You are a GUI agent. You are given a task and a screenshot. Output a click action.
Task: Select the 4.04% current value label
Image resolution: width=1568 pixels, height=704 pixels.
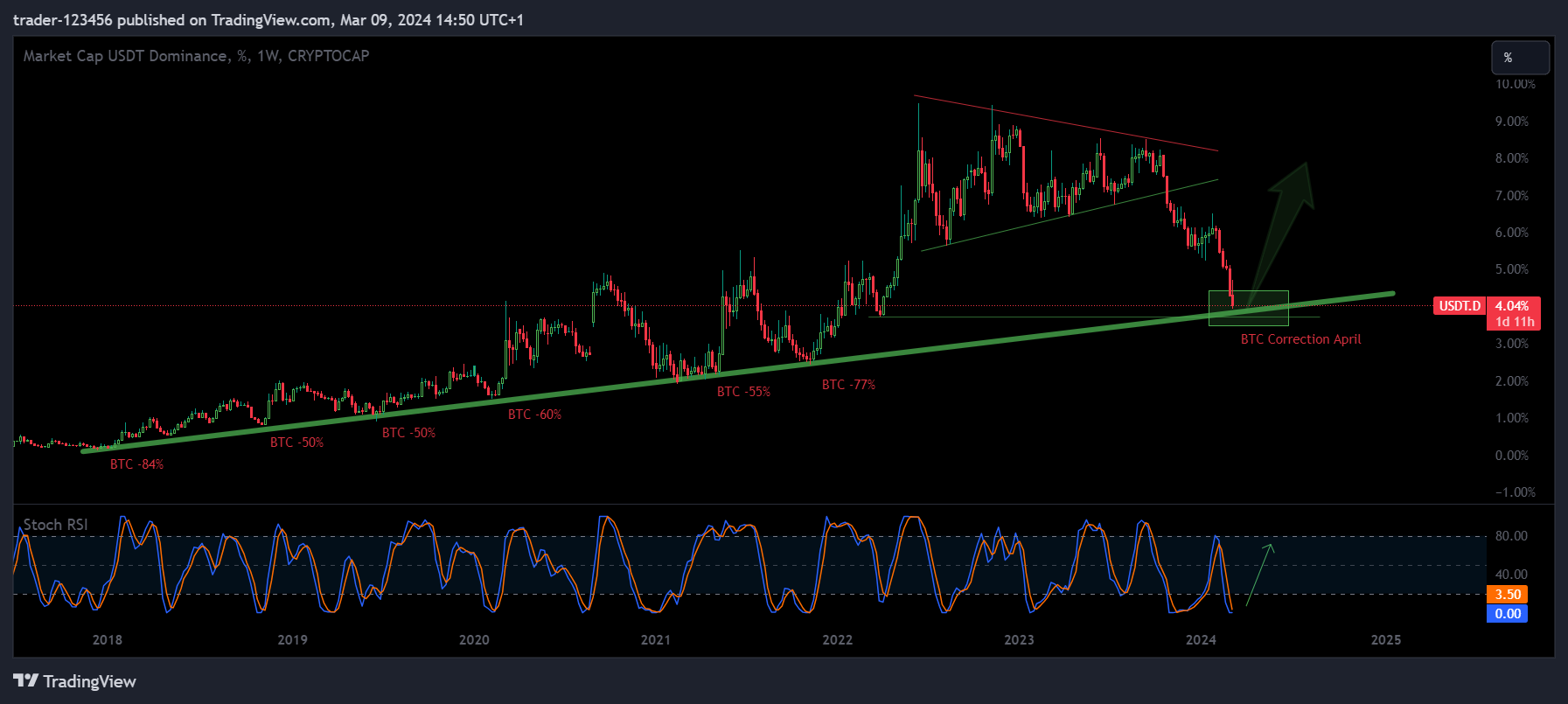(1513, 306)
